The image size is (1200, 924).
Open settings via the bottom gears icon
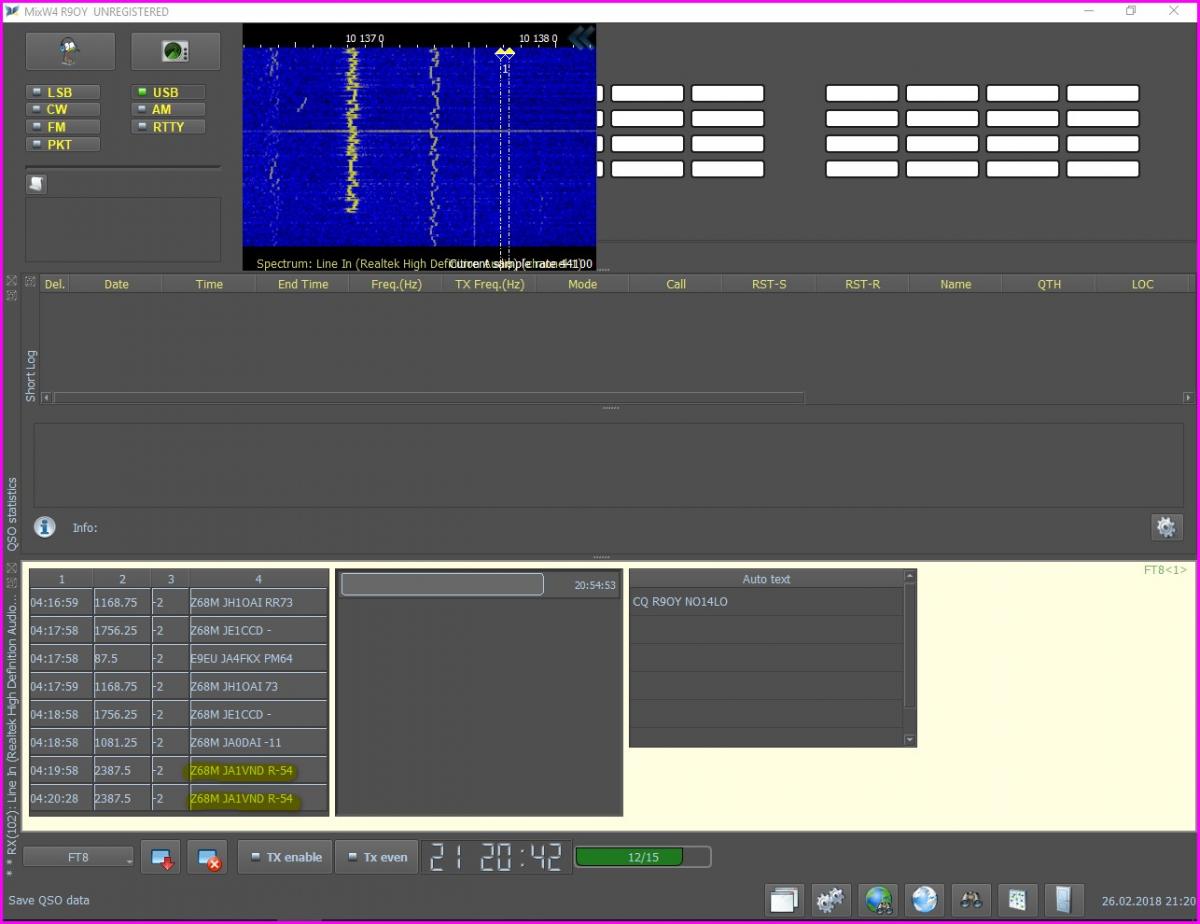[x=830, y=900]
